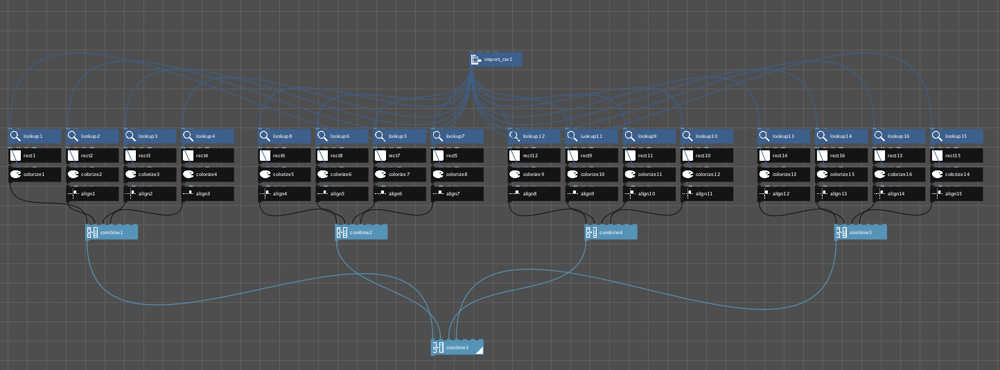Screen dimensions: 1000x370
Task: Click the magnifier icon on lookup12
Action: 515,136
